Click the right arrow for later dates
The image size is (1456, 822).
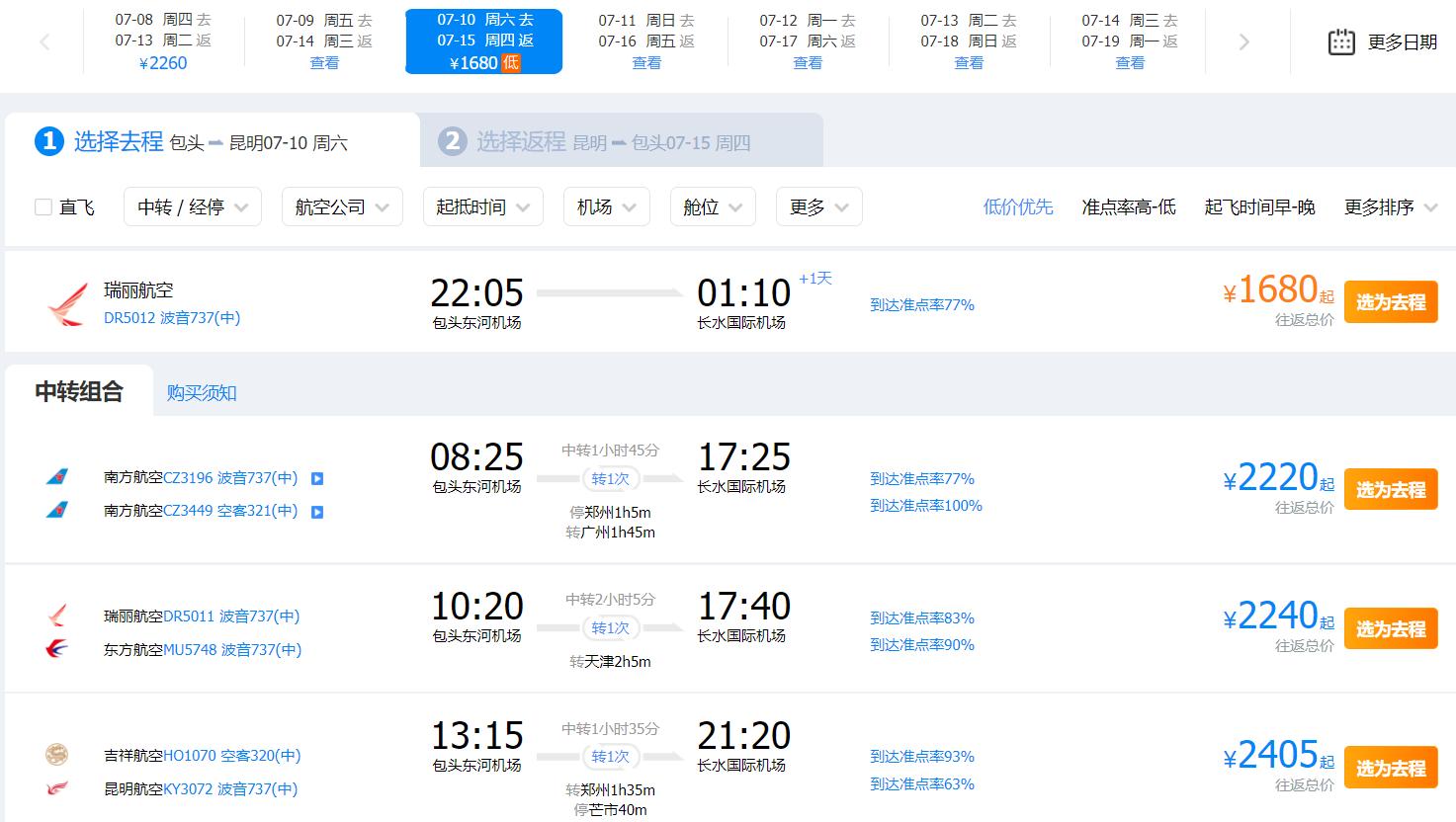click(1243, 41)
